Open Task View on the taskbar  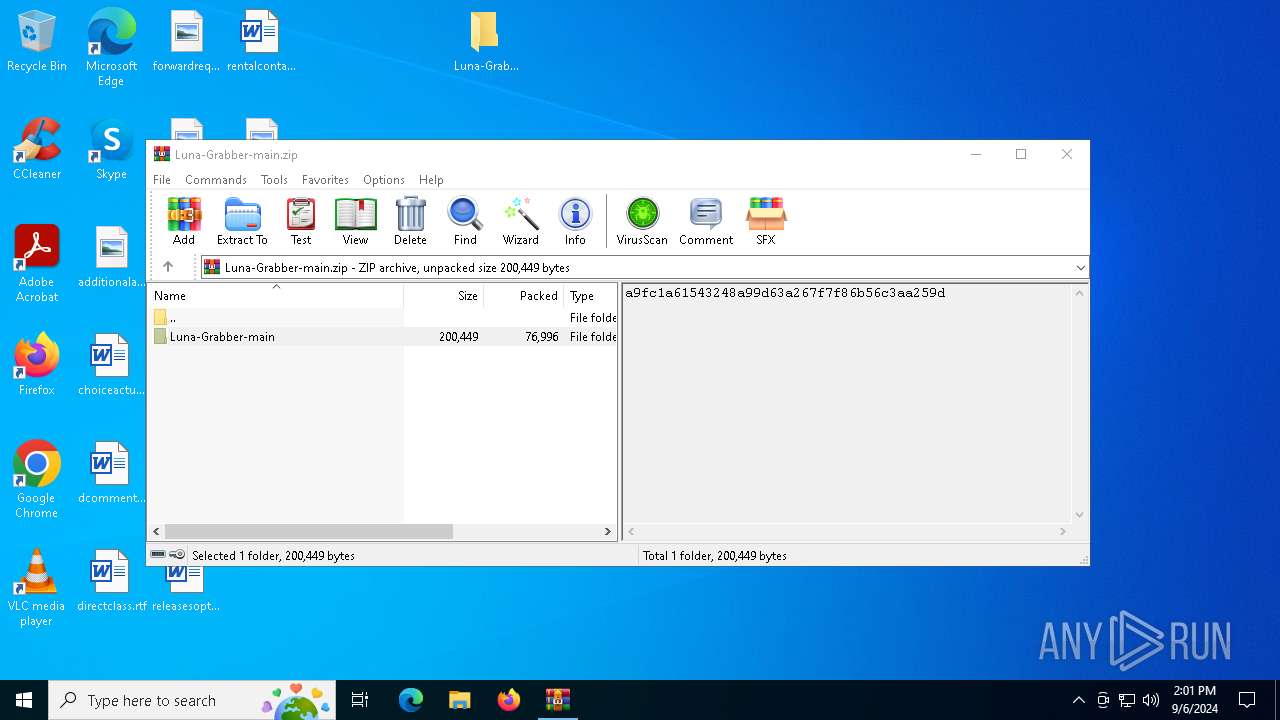click(360, 700)
